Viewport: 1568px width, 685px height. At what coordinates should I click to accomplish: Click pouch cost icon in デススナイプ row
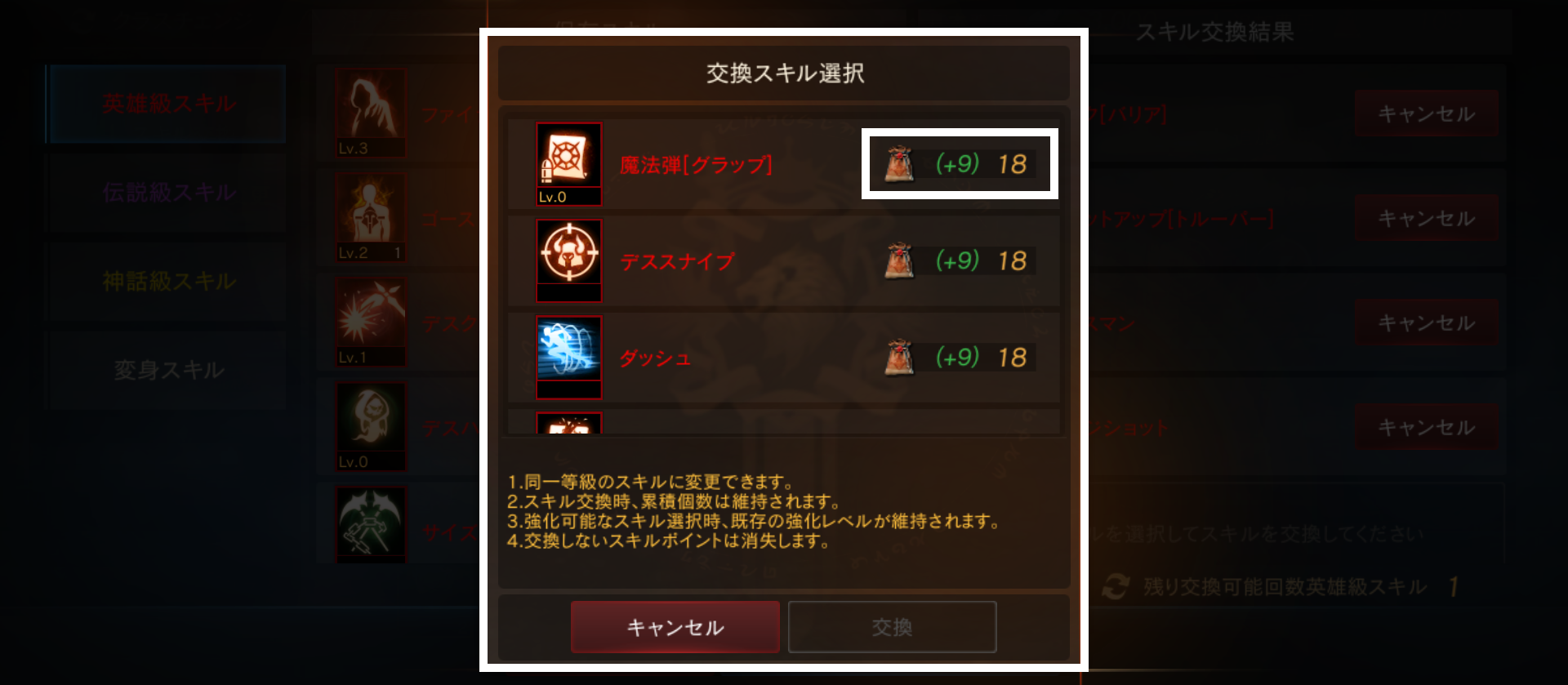pyautogui.click(x=900, y=260)
